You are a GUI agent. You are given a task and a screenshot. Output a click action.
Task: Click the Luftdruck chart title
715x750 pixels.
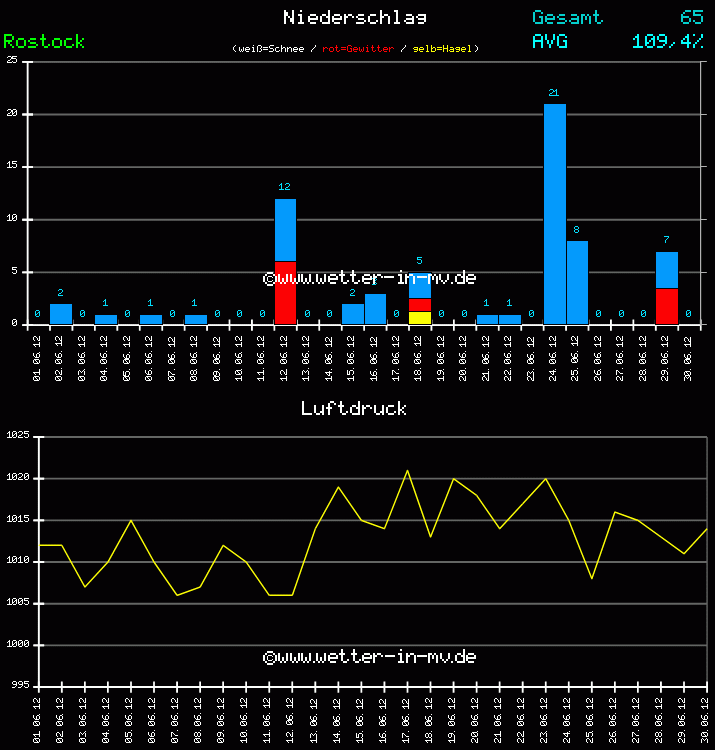(354, 408)
